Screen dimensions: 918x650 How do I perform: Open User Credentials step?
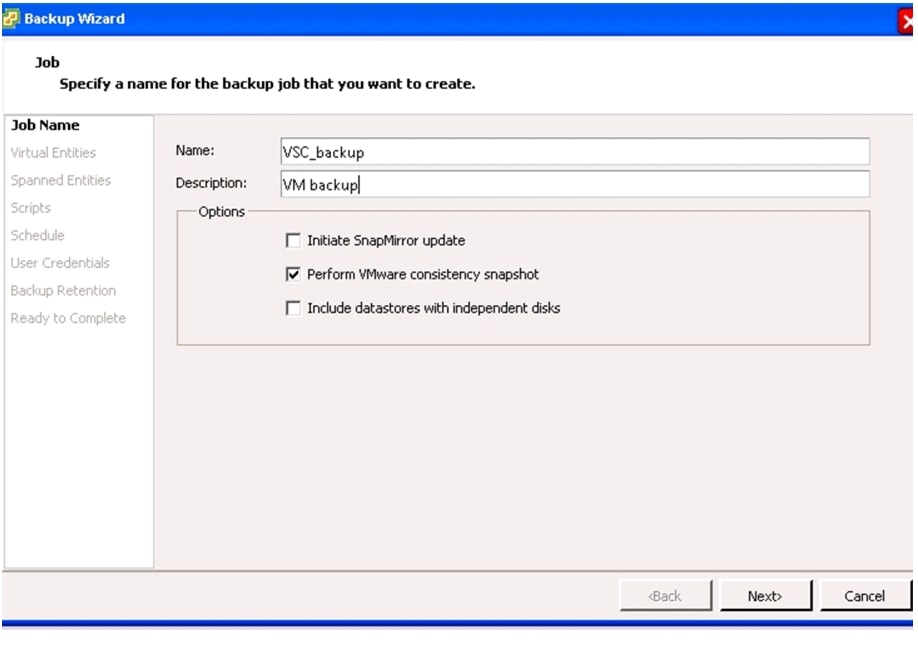(60, 263)
